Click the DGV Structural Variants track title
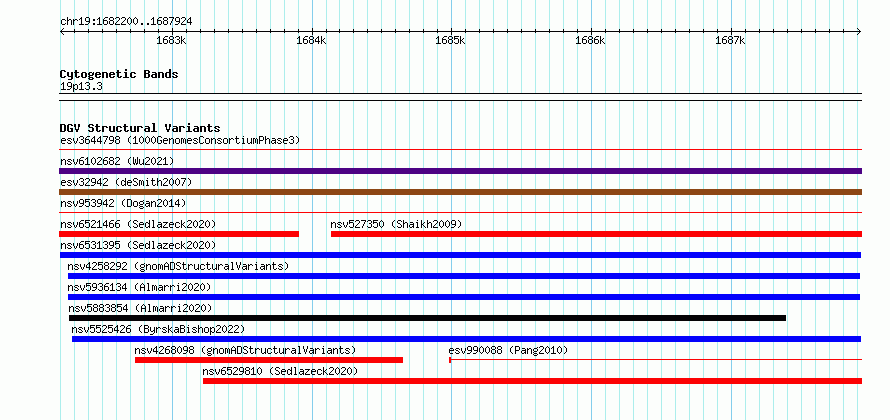Viewport: 890px width, 420px height. coord(140,128)
